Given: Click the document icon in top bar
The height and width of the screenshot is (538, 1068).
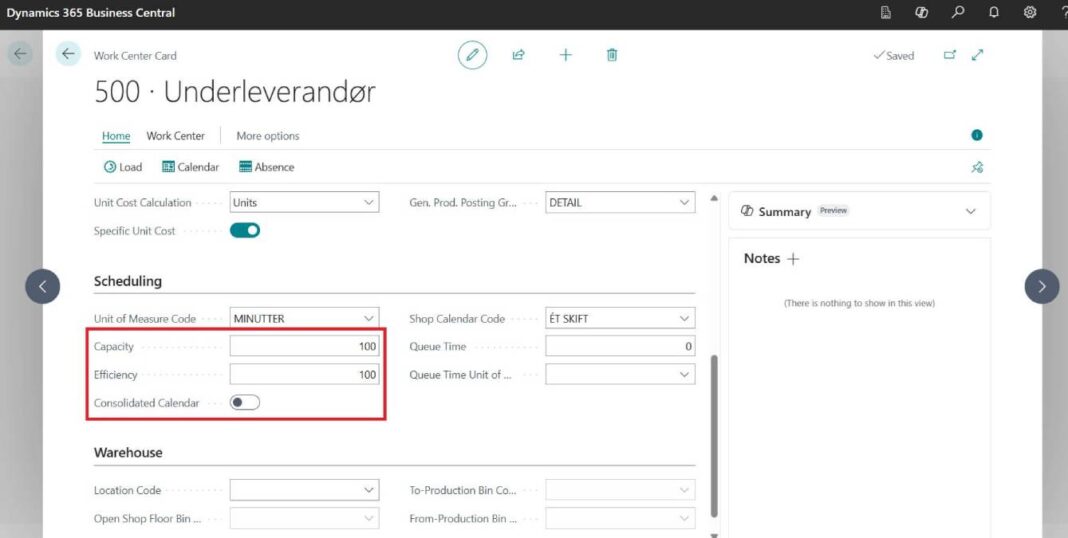Looking at the screenshot, I should (886, 12).
